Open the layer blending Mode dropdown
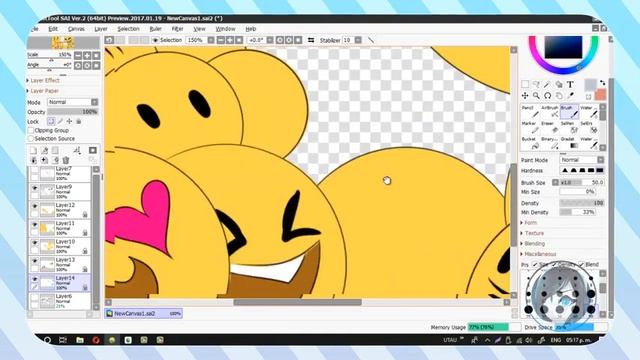The height and width of the screenshot is (360, 640). pos(73,102)
